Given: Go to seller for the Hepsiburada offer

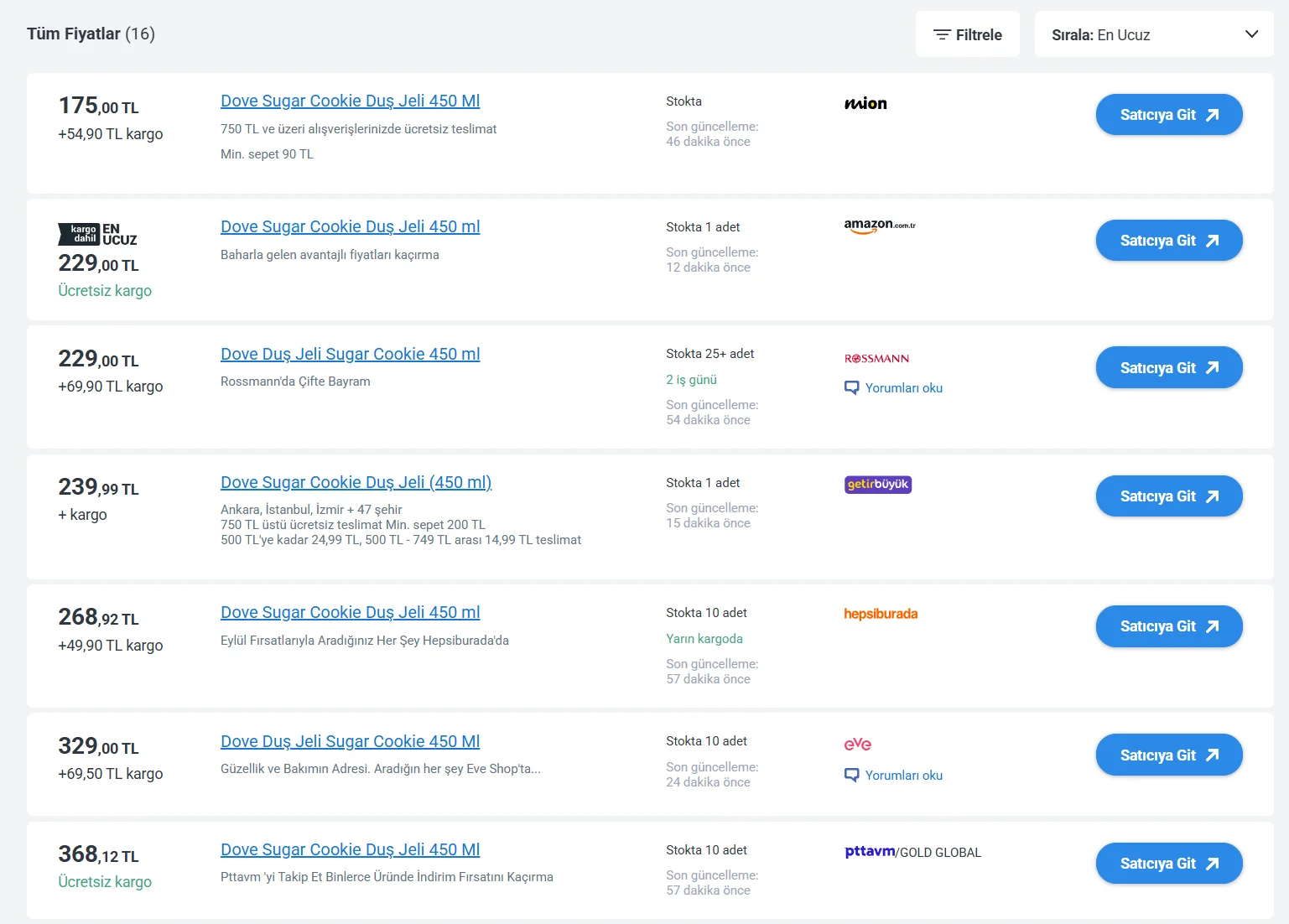Looking at the screenshot, I should coord(1169,626).
